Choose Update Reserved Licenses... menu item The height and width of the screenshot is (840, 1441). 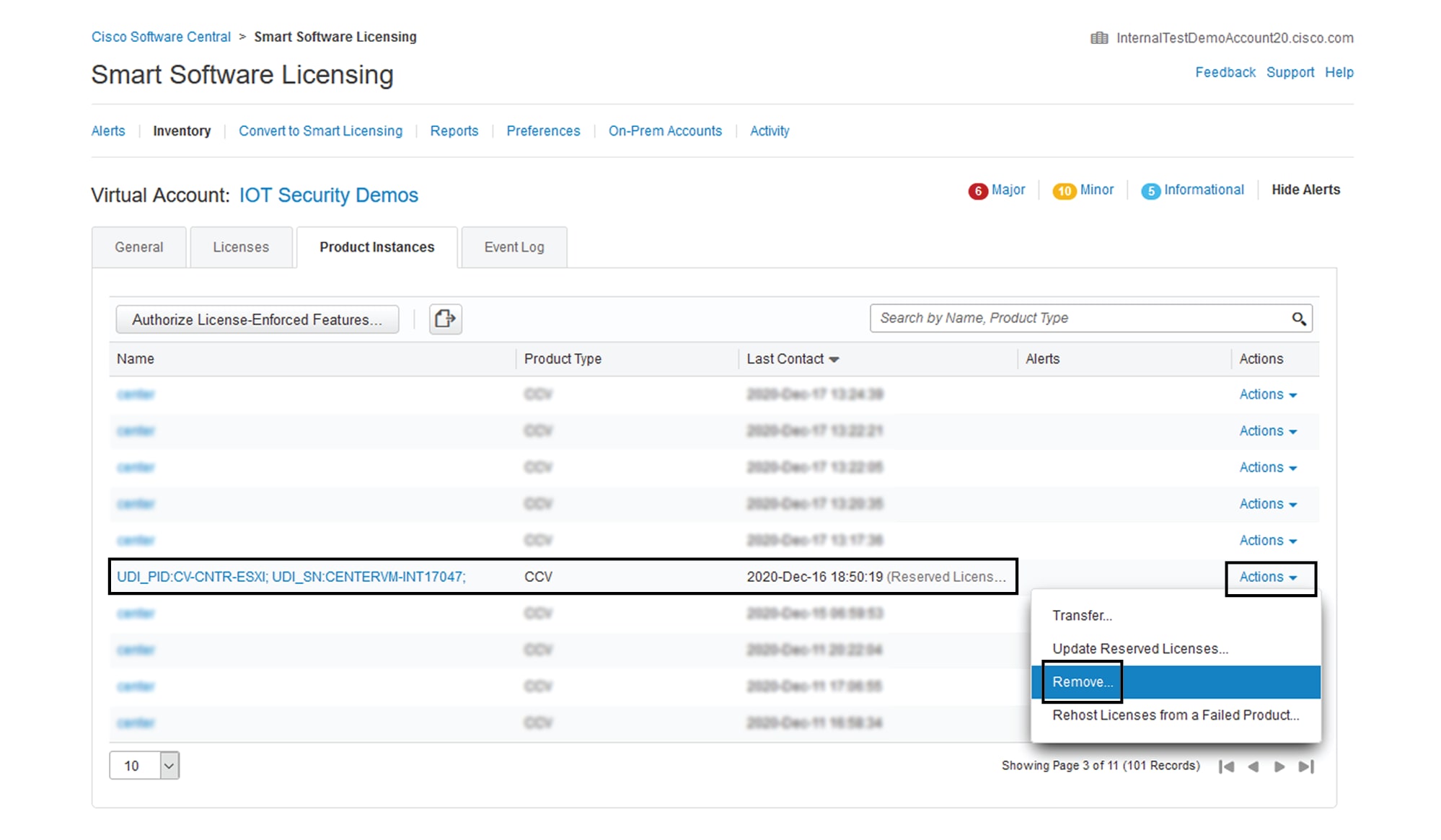(1176, 649)
